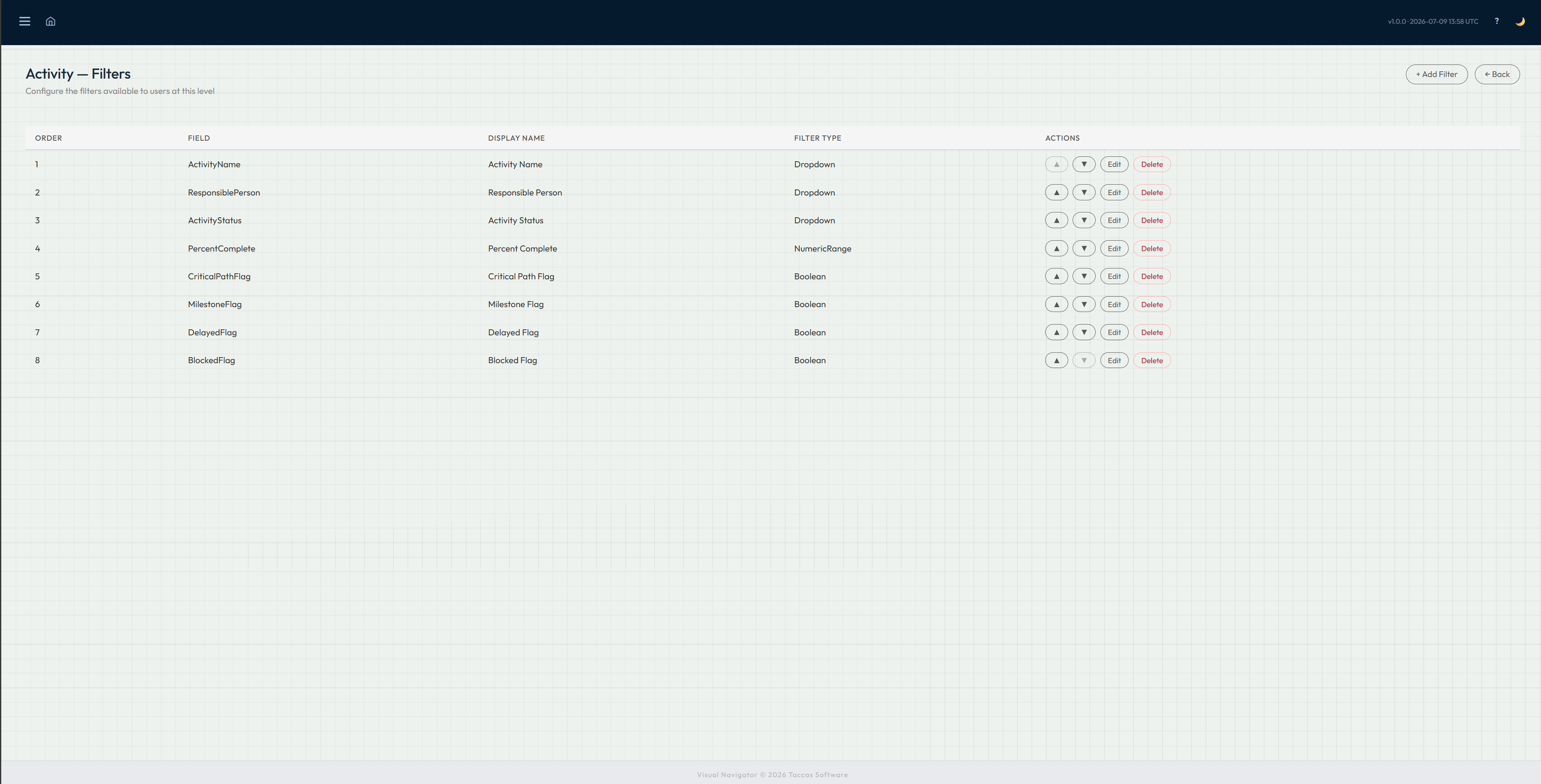Edit the DelayedFlag filter
1541x784 pixels.
tap(1114, 333)
